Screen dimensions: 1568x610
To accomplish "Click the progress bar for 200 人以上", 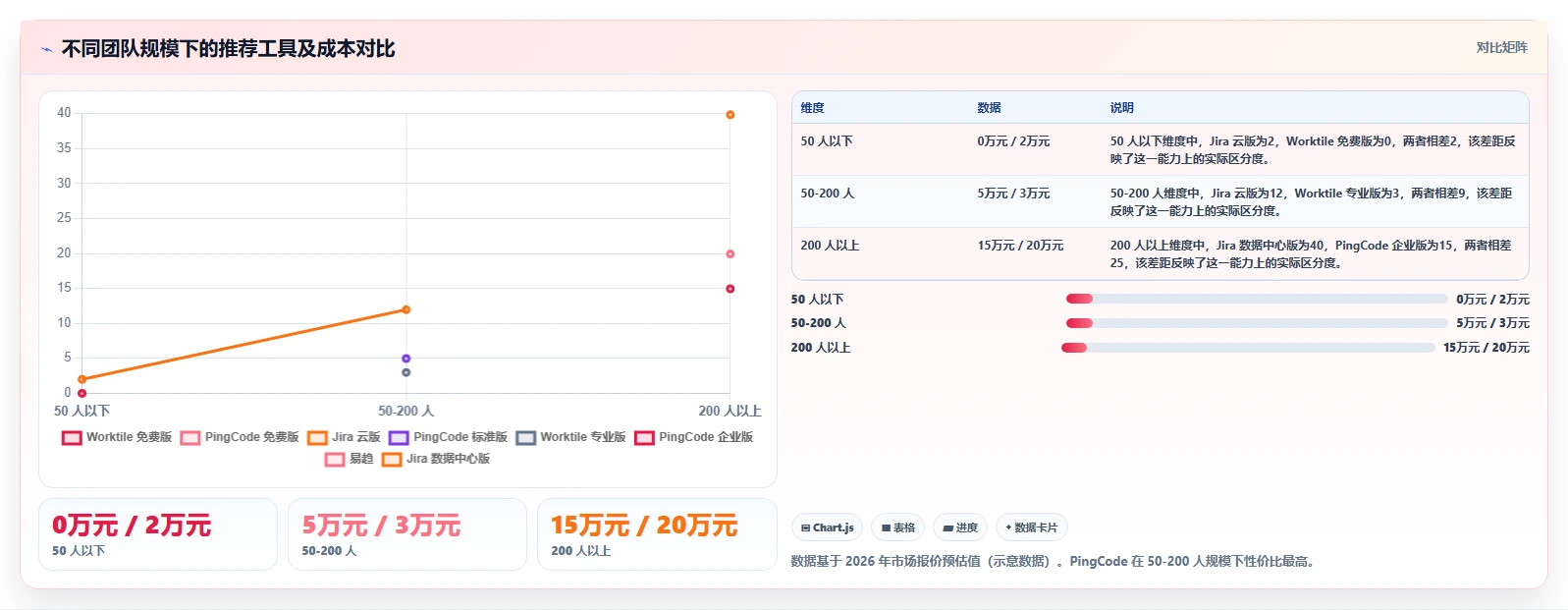I will click(1248, 348).
